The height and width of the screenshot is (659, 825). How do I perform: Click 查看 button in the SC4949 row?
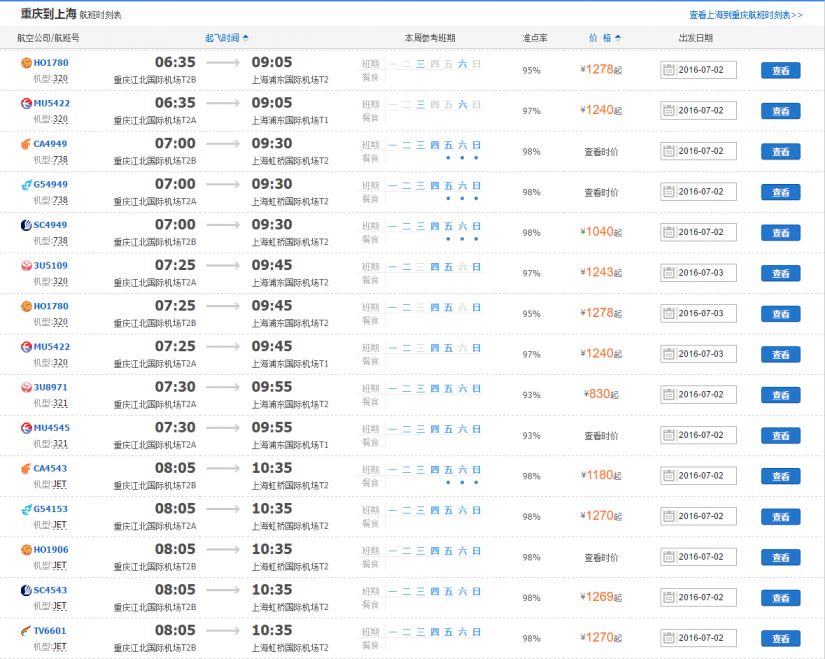point(780,232)
